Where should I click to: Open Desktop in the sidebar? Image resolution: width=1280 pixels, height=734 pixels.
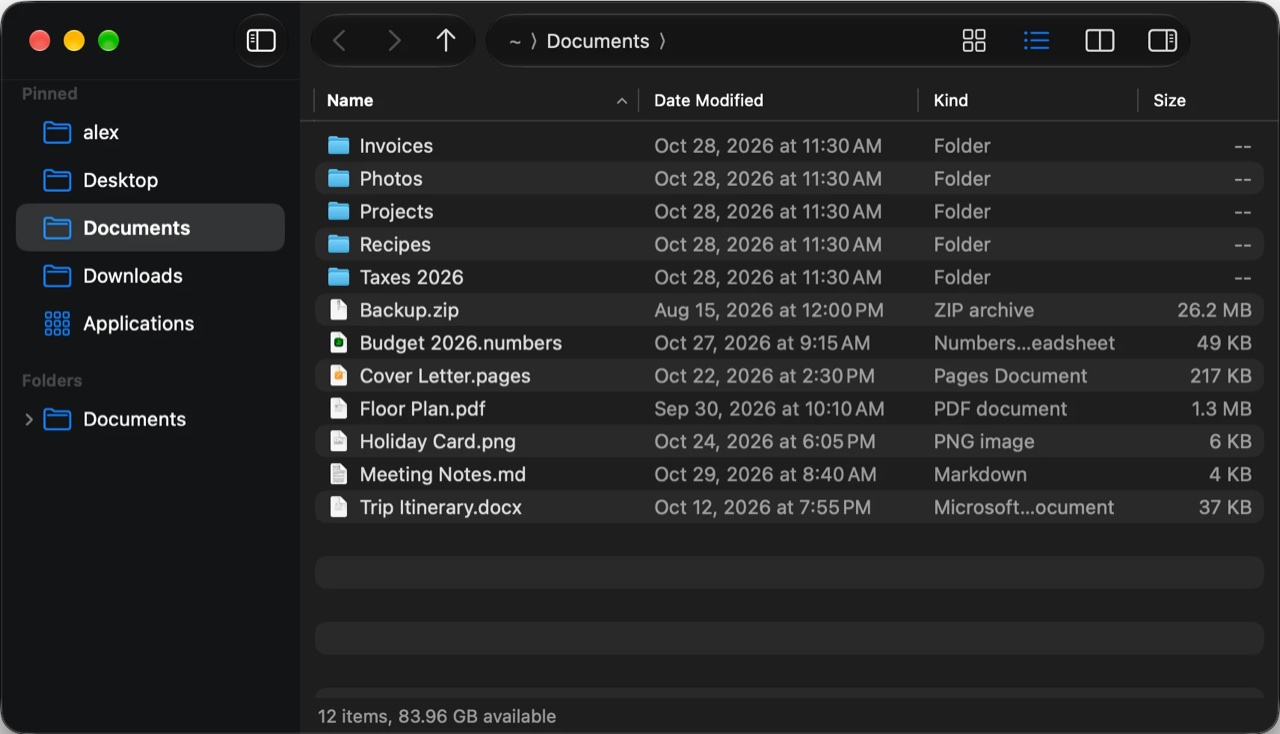150,180
